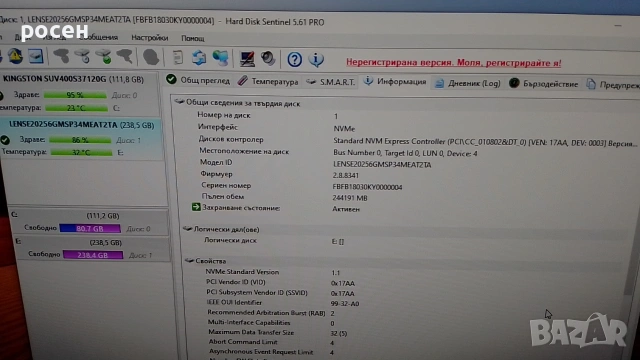Click the 86 % health bar of LENSE disk

80,140
